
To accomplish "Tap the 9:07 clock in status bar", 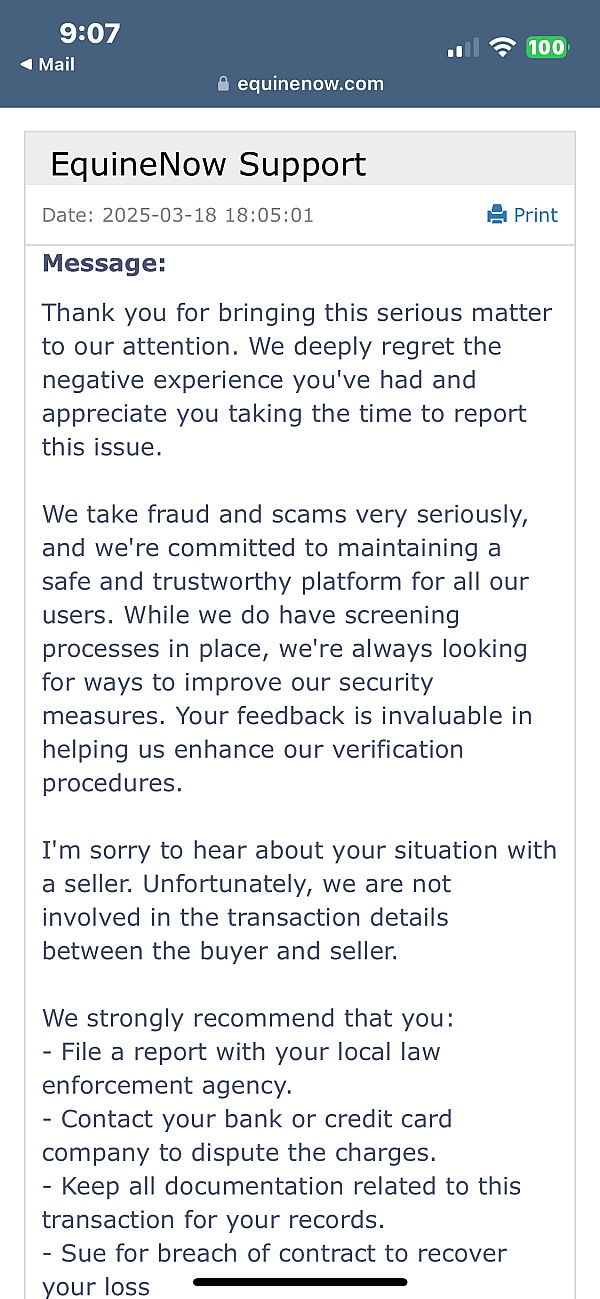I will coord(89,33).
